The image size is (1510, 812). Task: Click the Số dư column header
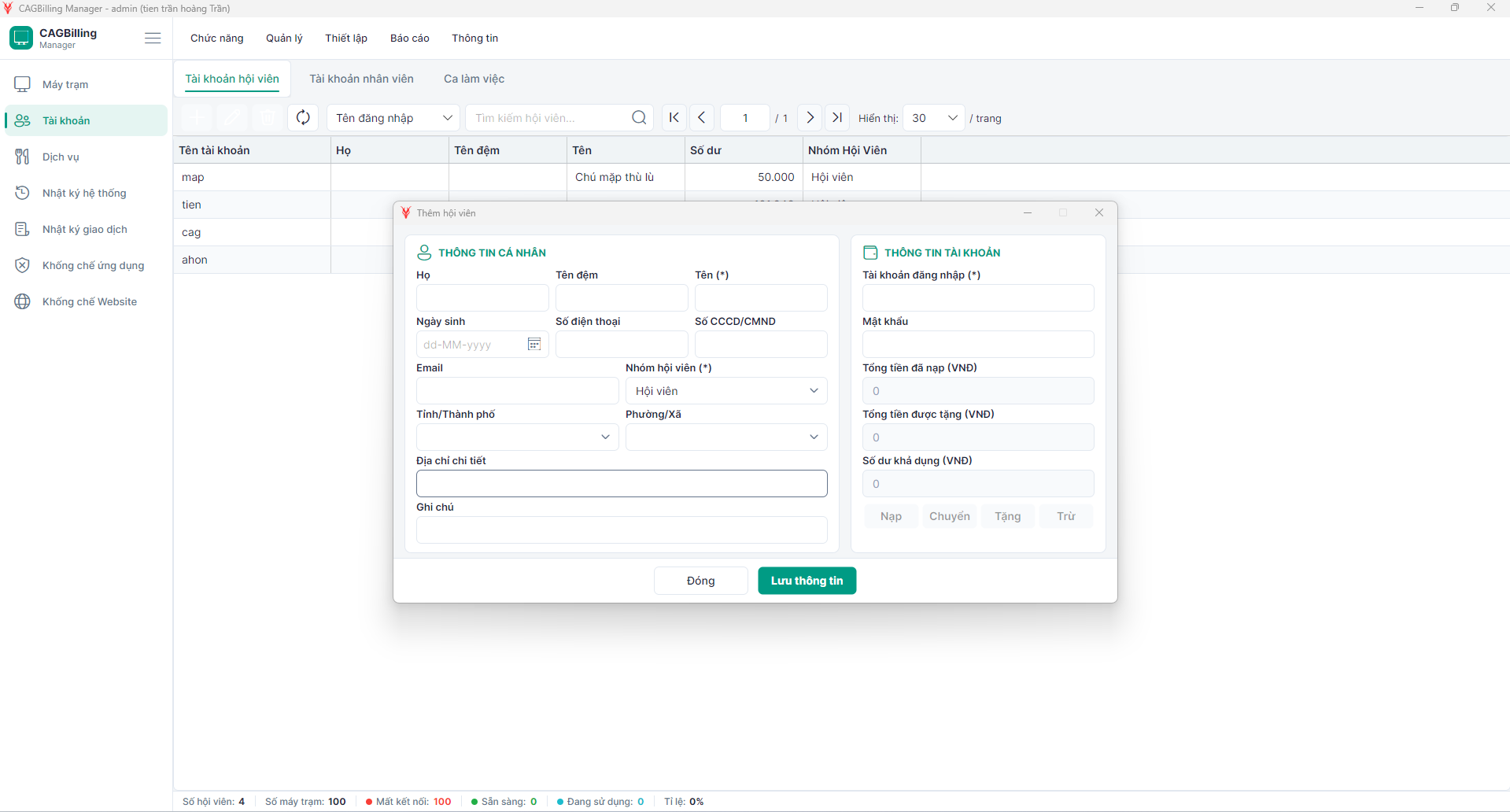[x=744, y=150]
